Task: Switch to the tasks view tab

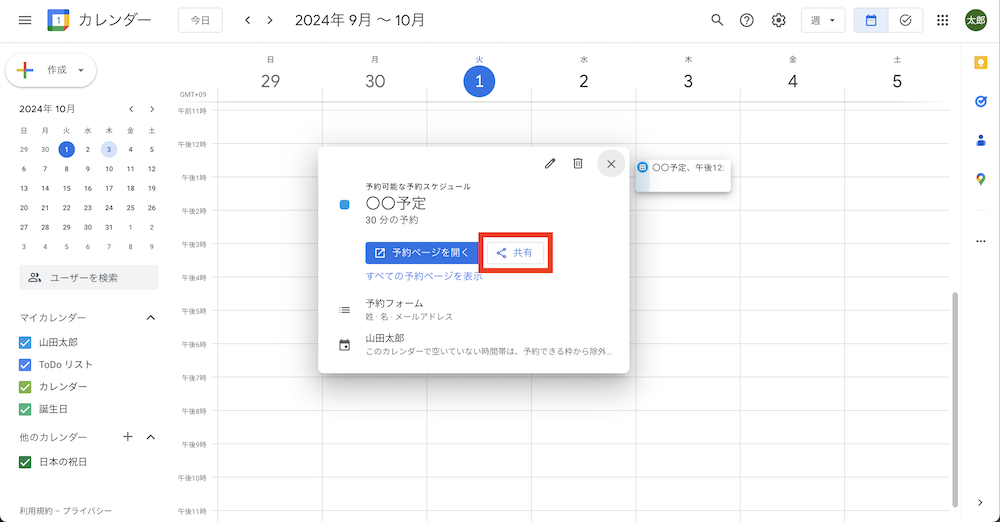Action: click(905, 20)
